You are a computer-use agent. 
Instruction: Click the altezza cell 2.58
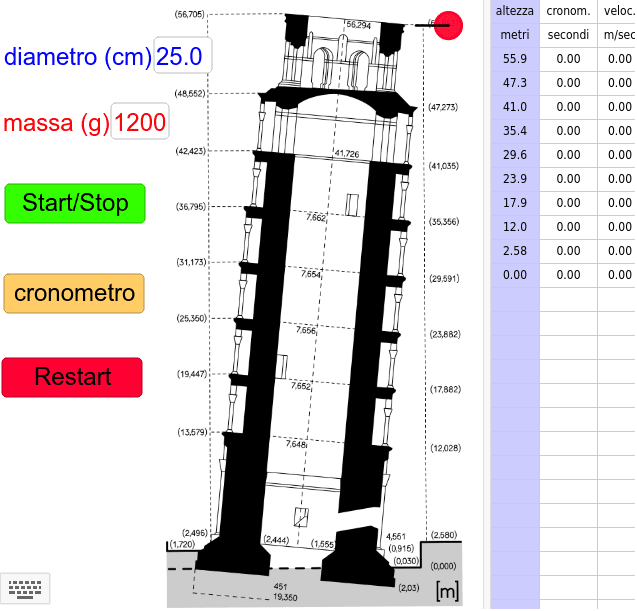point(515,251)
